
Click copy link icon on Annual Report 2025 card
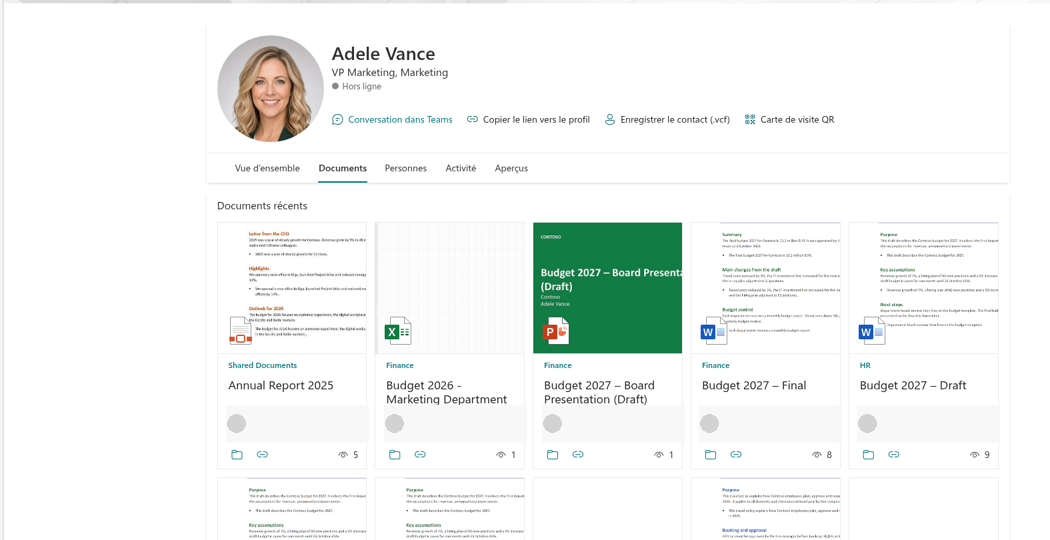coord(262,455)
